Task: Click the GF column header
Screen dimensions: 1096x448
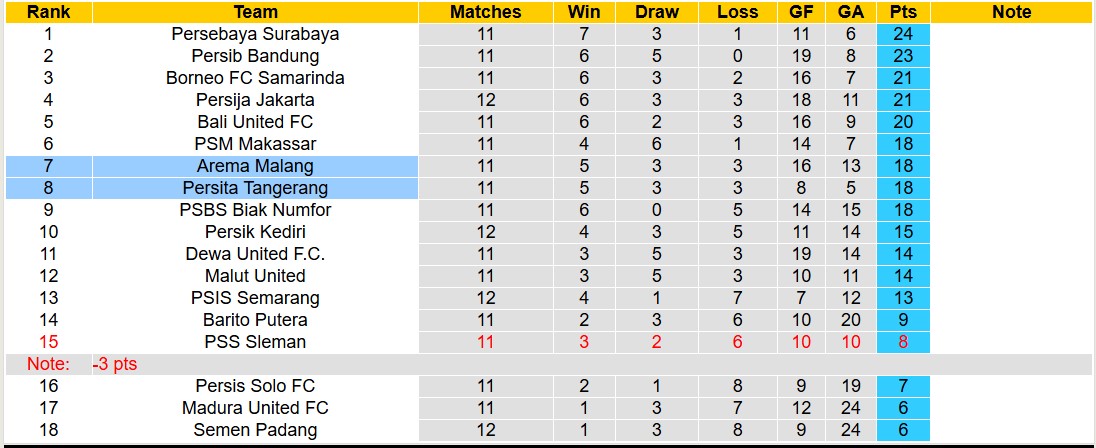Action: (801, 12)
